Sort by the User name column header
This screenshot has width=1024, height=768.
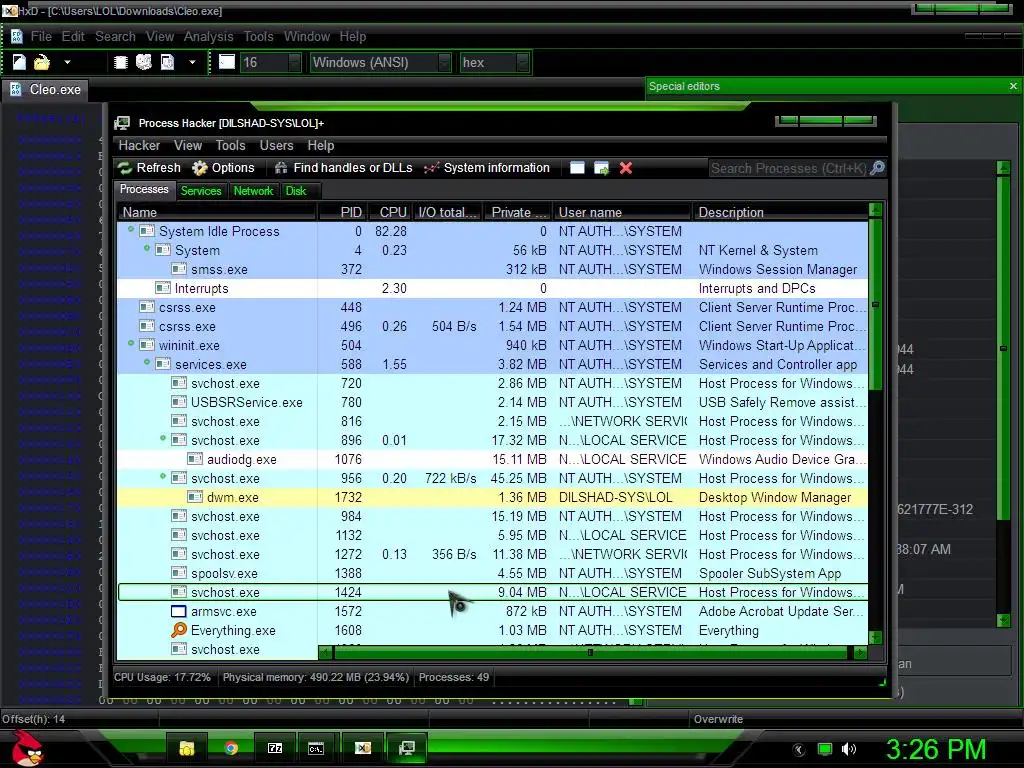pos(622,212)
